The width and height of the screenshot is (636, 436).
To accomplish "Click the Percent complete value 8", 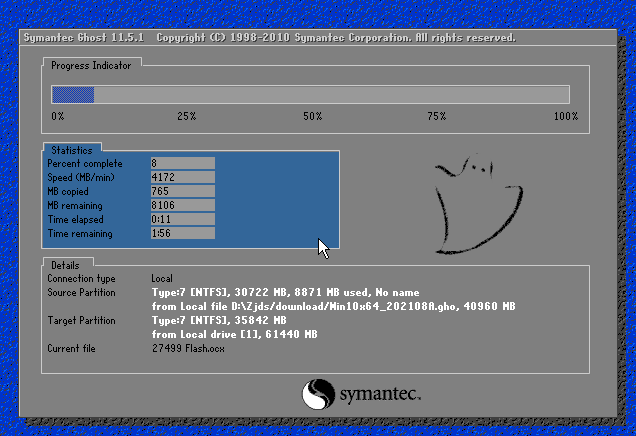I will tap(183, 163).
